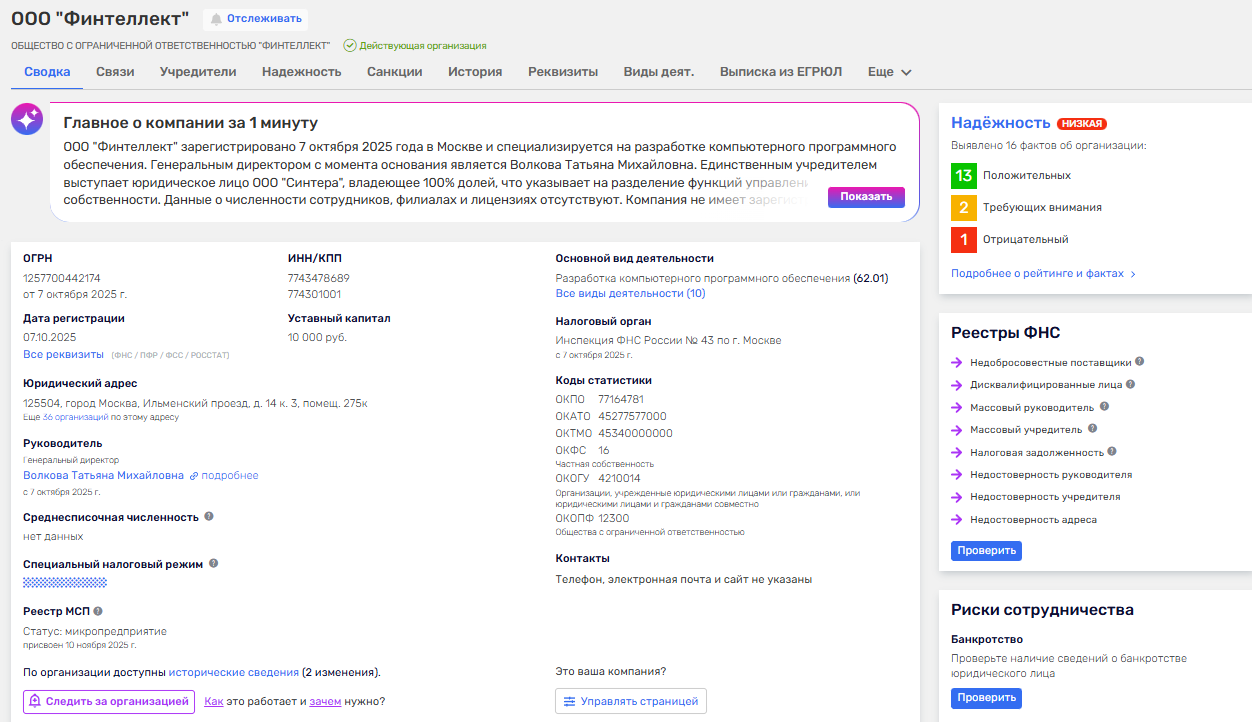Open Подробнее о рейтинге и фактах
Viewport: 1252px width, 722px height.
pos(1043,273)
